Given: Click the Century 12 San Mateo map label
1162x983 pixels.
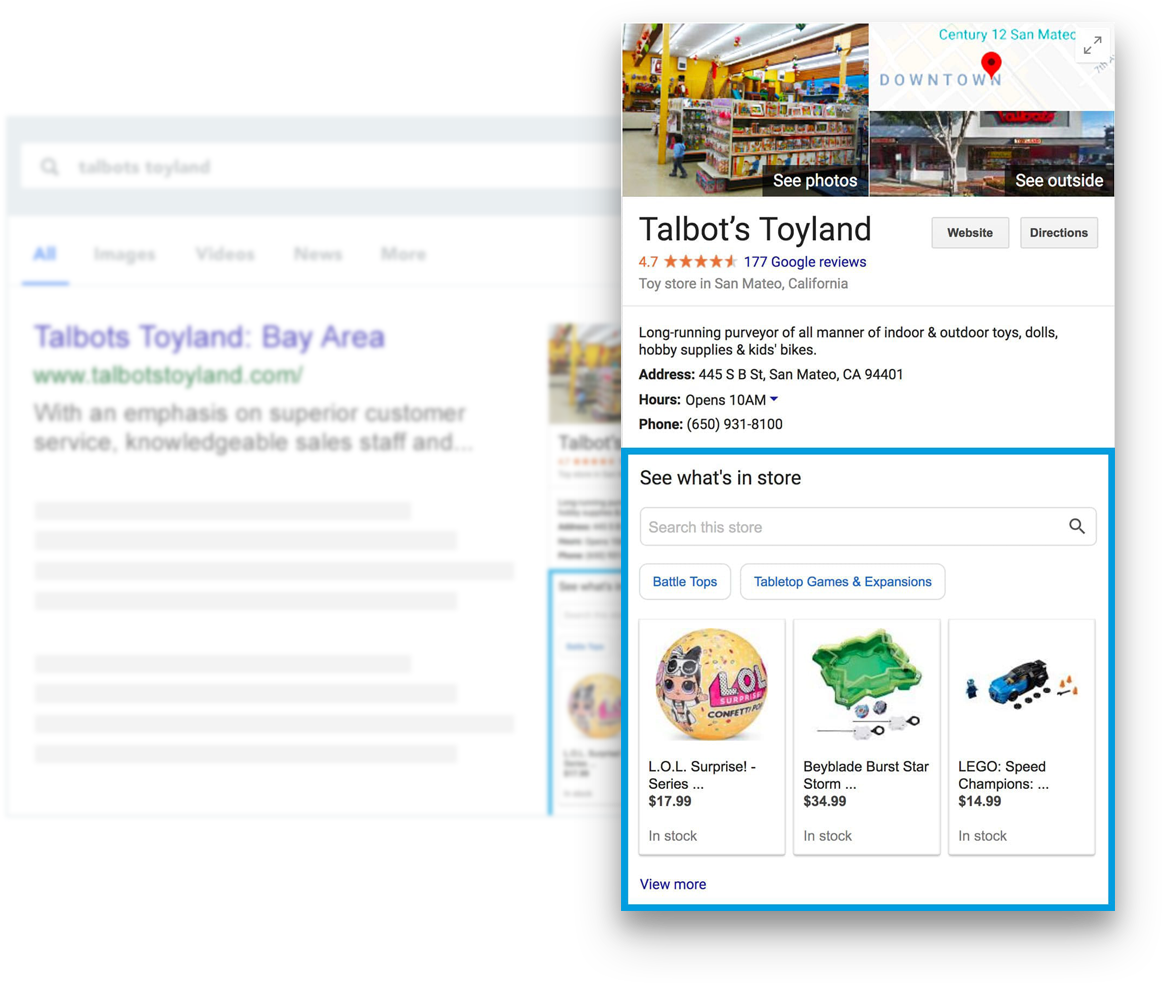Looking at the screenshot, I should (1006, 34).
